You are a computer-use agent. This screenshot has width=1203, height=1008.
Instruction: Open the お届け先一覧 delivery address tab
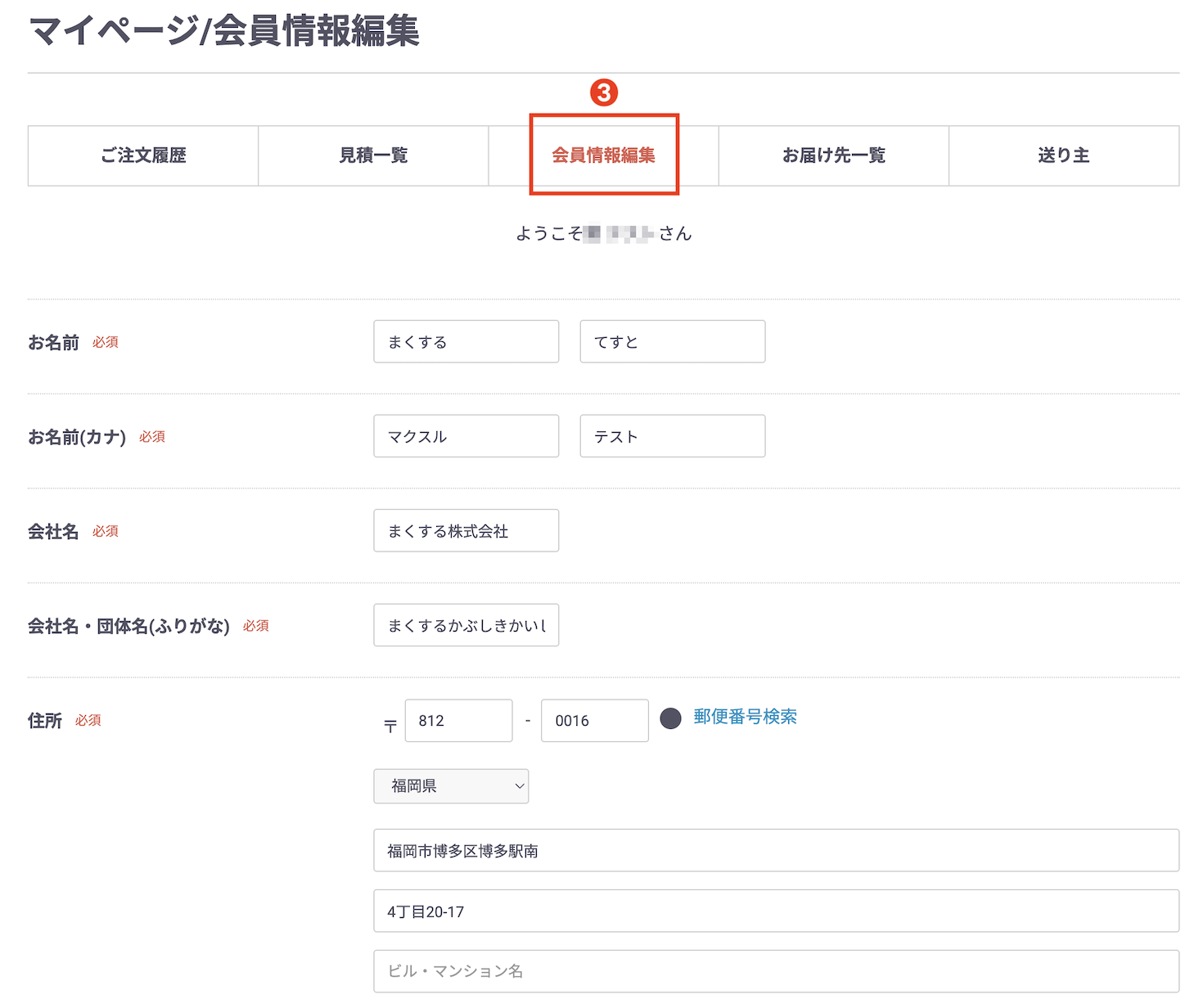point(834,155)
